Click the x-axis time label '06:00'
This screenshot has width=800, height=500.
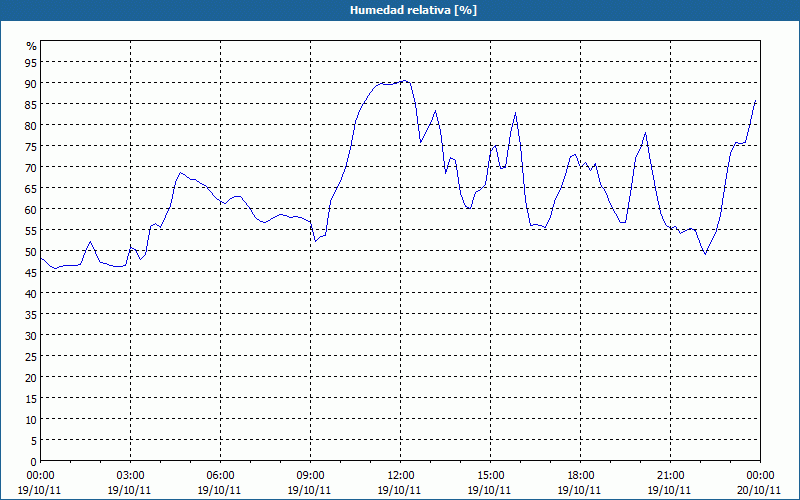pyautogui.click(x=220, y=476)
